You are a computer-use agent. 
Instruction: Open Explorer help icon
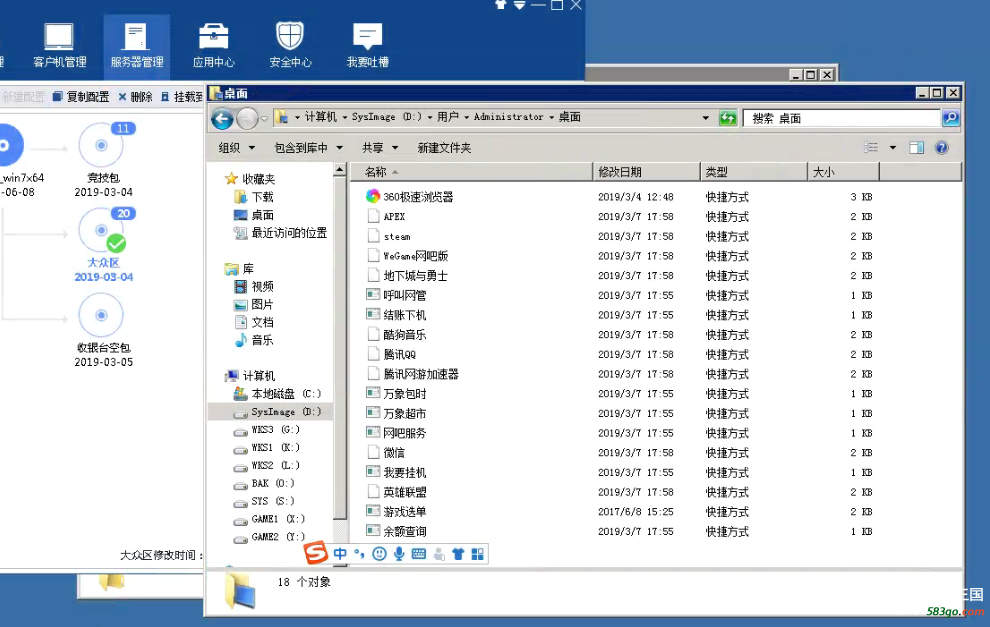pos(941,148)
